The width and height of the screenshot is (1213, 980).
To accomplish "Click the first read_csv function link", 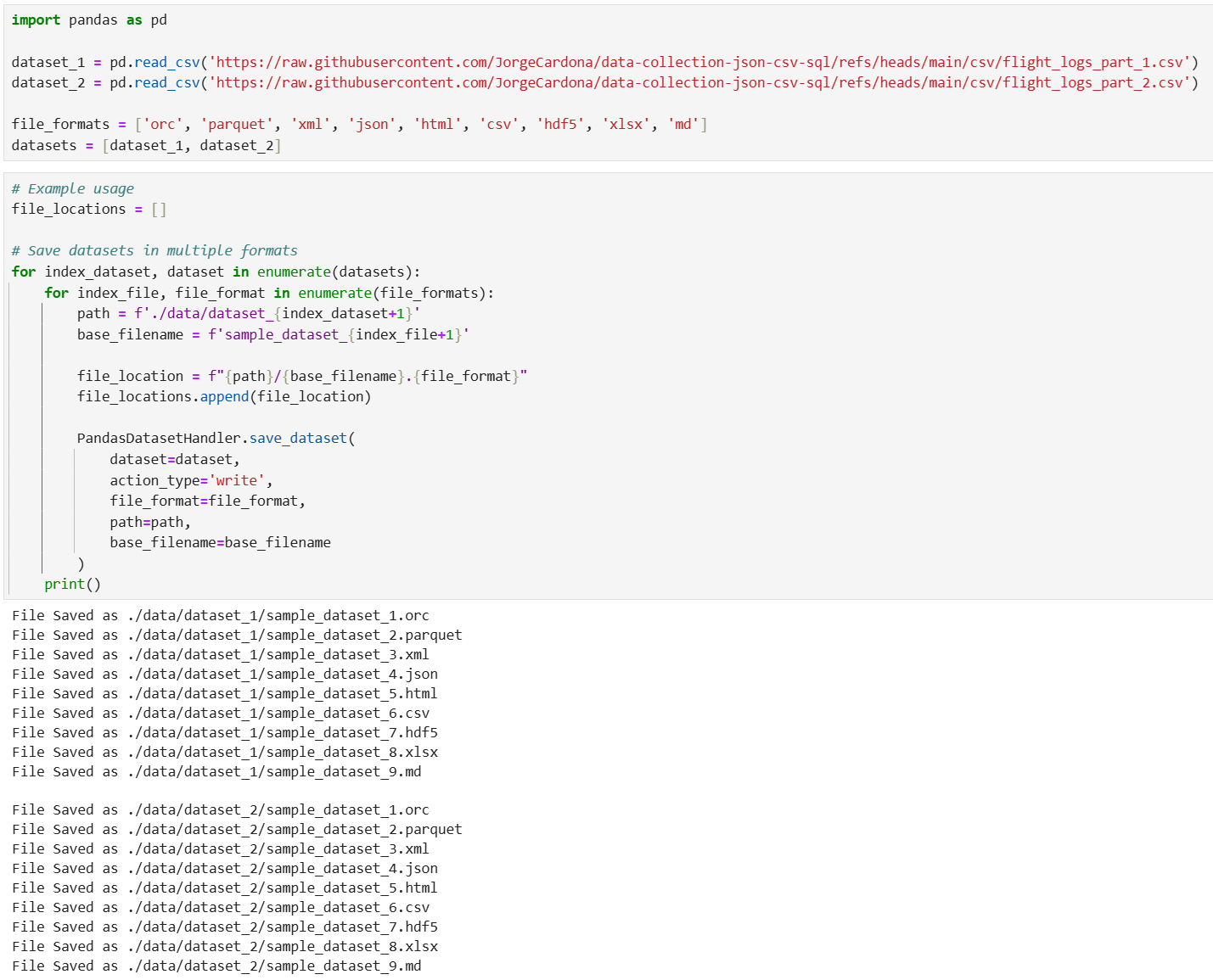I will click(166, 62).
